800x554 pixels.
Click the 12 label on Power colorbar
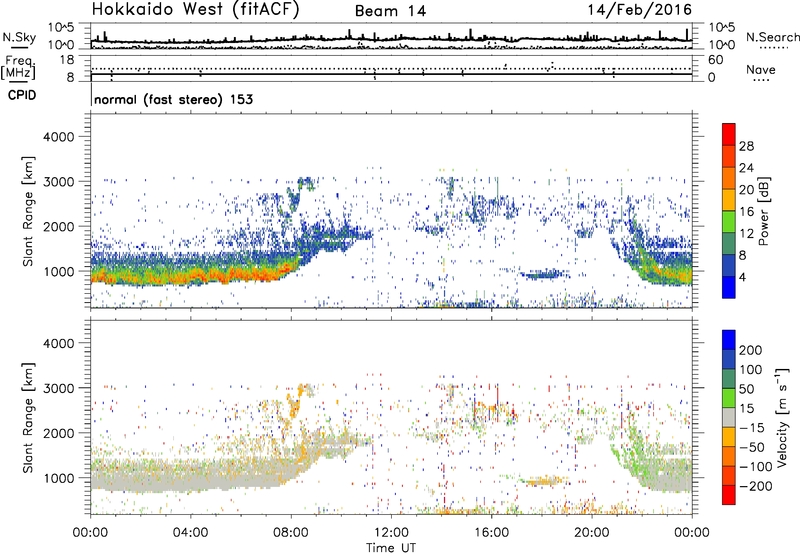(746, 234)
